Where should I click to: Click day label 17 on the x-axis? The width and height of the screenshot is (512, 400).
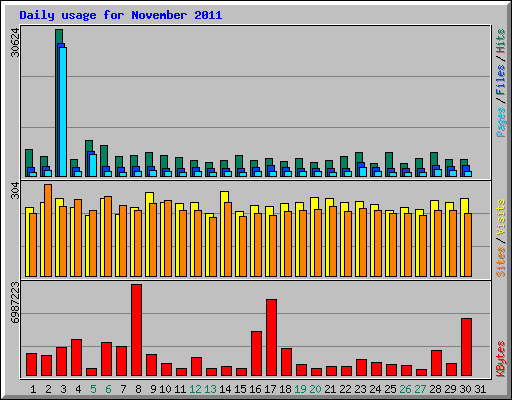coord(270,389)
